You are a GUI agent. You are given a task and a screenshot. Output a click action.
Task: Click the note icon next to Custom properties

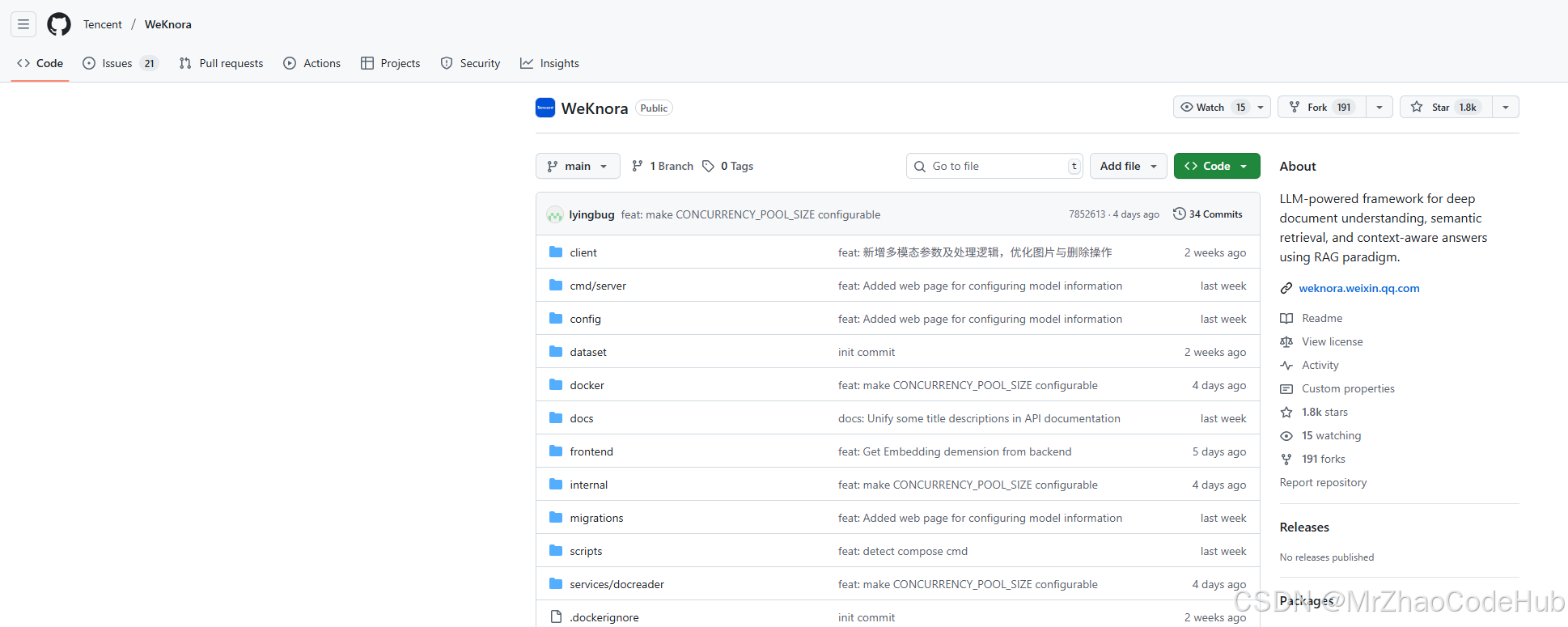(1286, 389)
